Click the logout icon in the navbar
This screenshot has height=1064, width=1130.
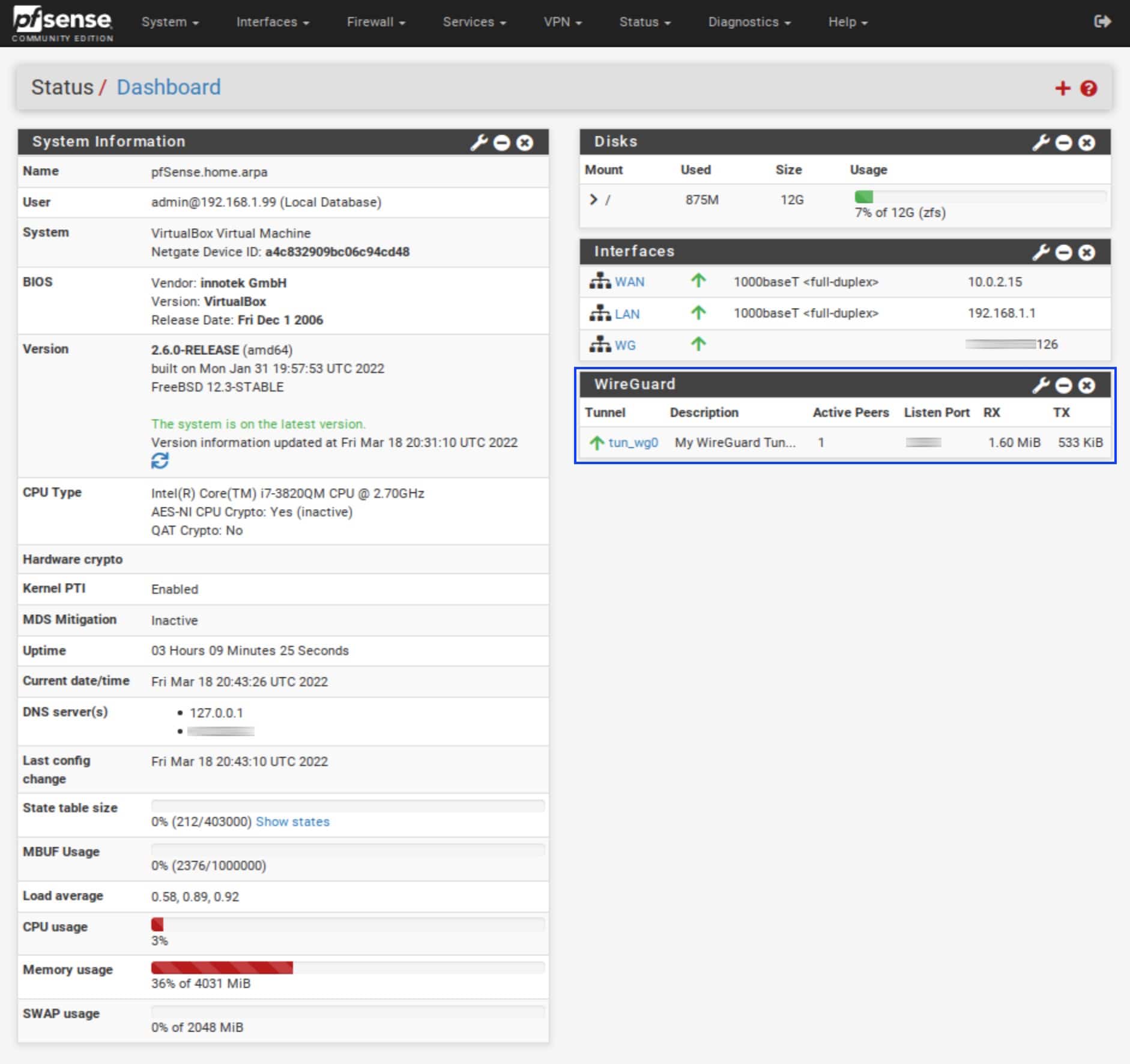(x=1102, y=22)
